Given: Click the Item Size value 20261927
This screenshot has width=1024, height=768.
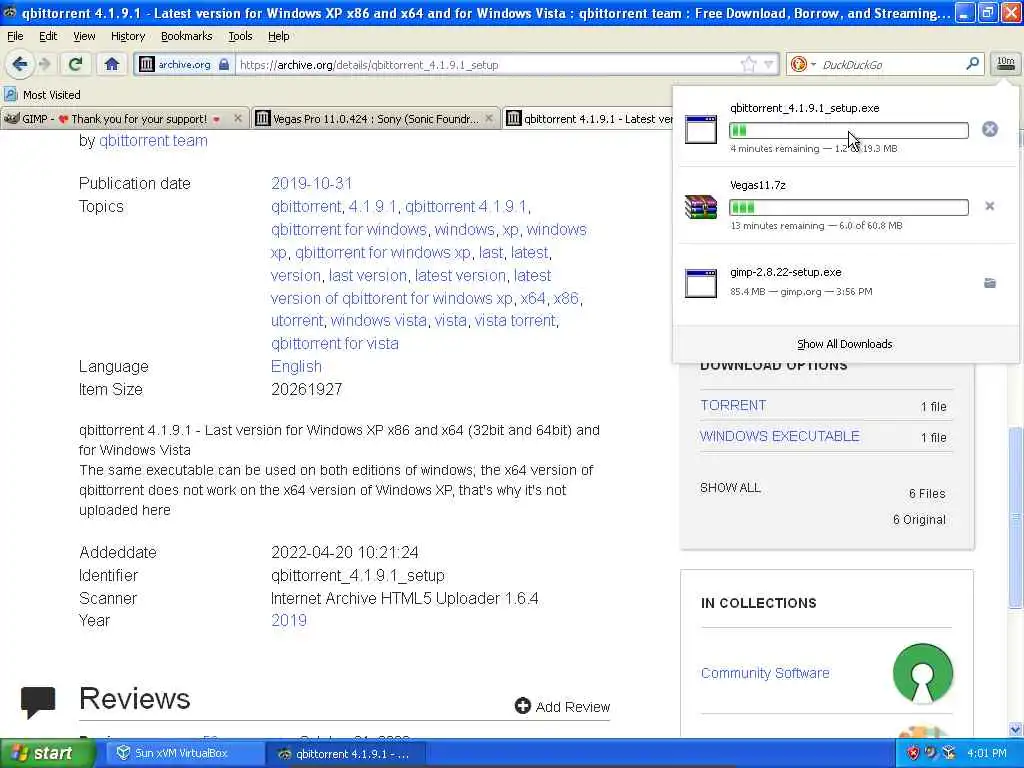Looking at the screenshot, I should [x=306, y=389].
